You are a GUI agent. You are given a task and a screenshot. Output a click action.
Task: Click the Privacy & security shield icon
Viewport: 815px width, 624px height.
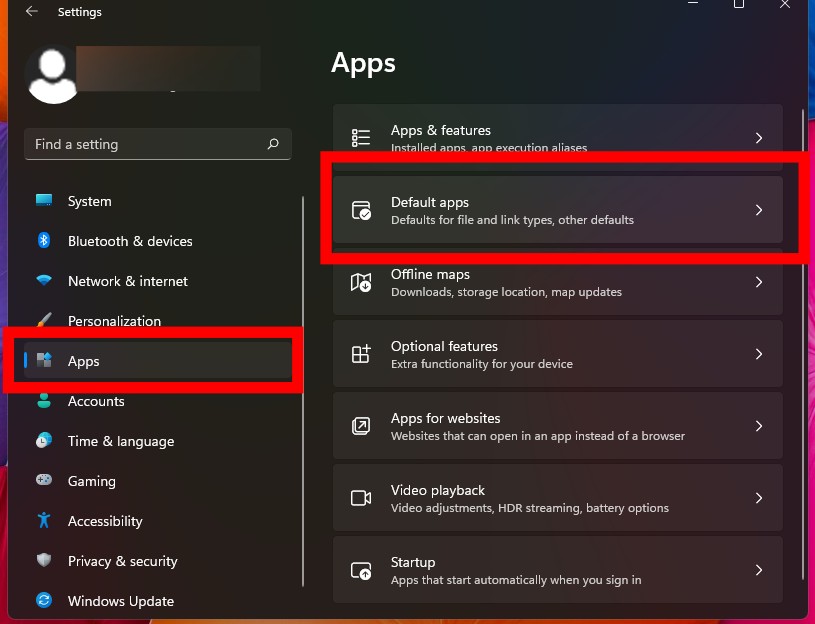[x=44, y=560]
